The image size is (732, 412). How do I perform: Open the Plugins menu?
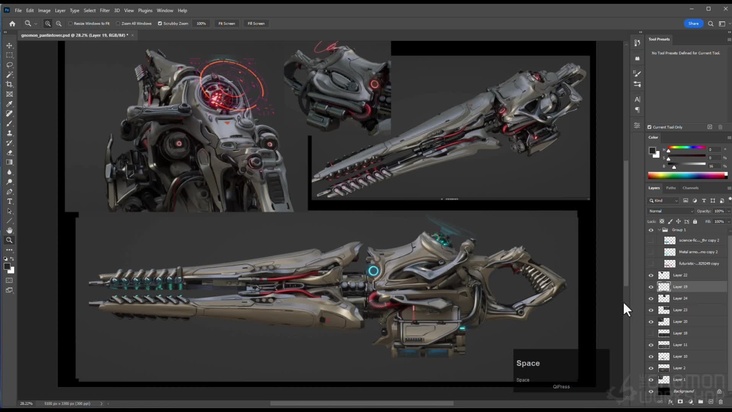click(145, 10)
